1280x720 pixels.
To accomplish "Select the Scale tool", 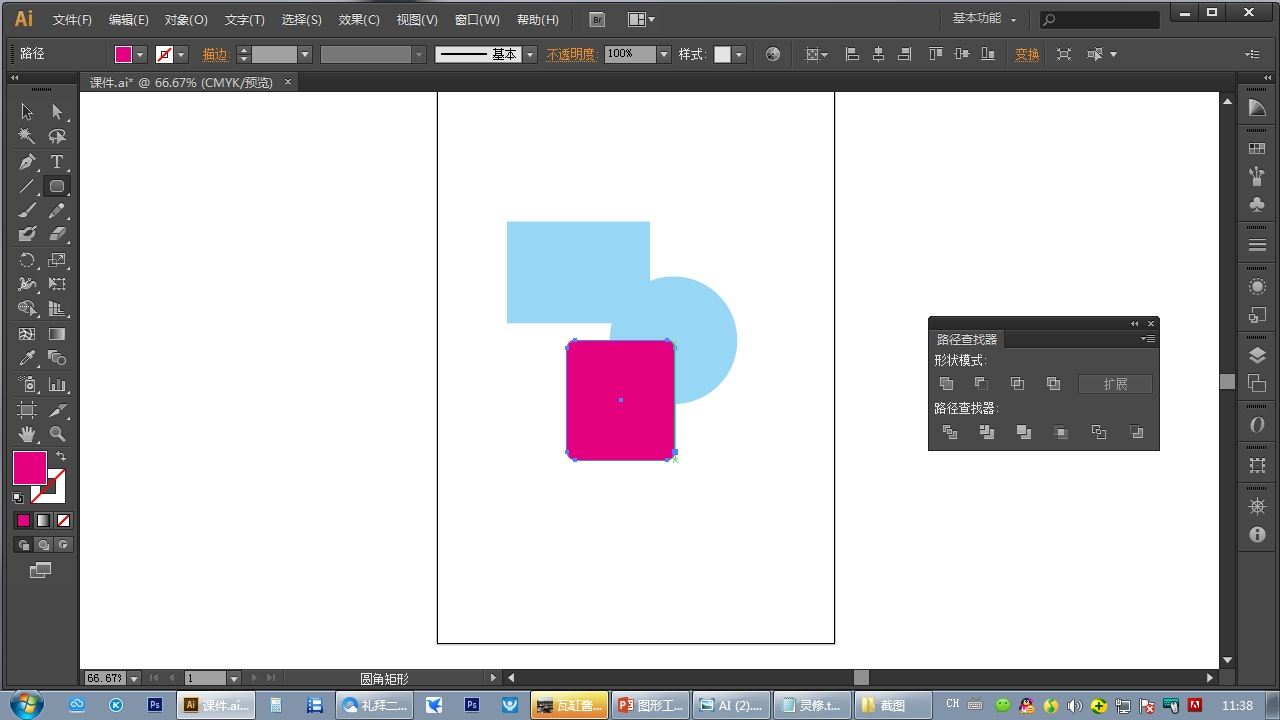I will [x=57, y=260].
